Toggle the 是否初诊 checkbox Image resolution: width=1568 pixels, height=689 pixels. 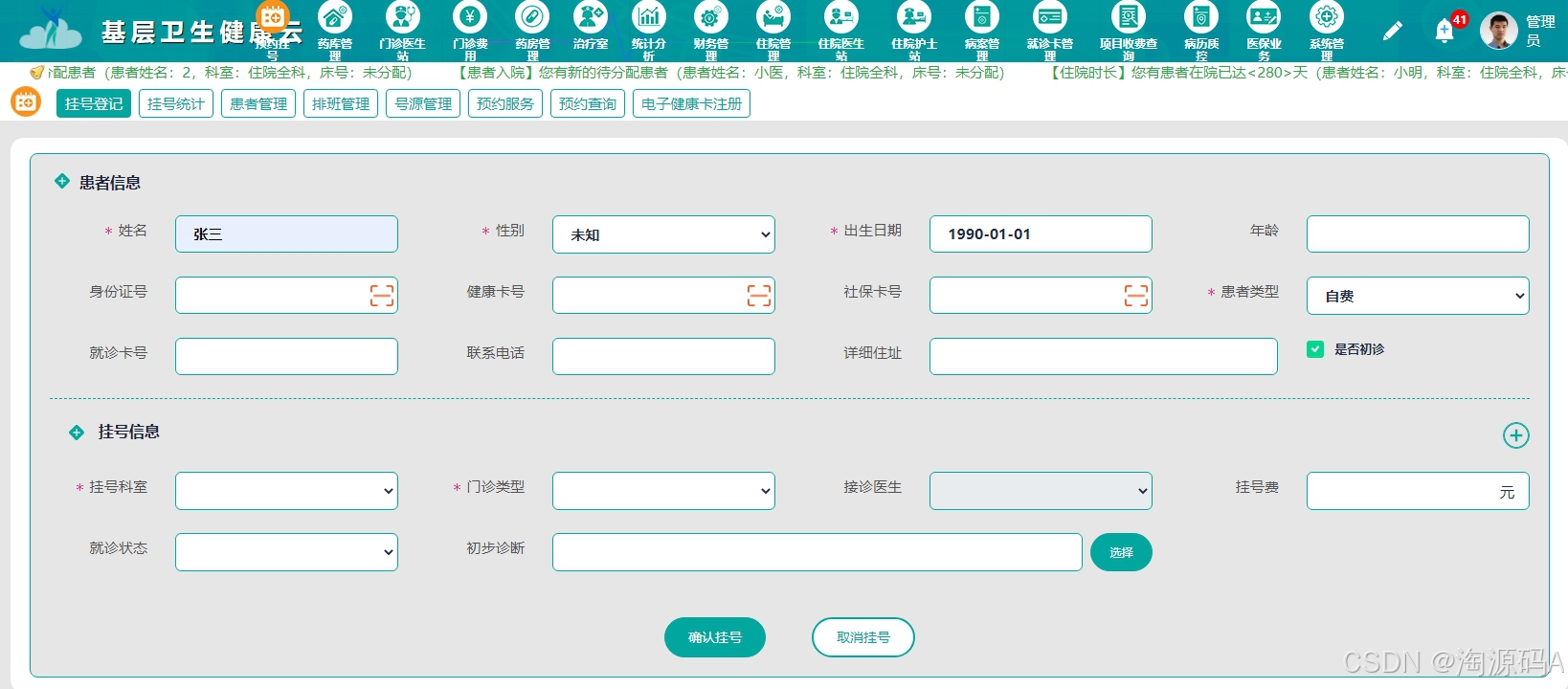point(1315,349)
